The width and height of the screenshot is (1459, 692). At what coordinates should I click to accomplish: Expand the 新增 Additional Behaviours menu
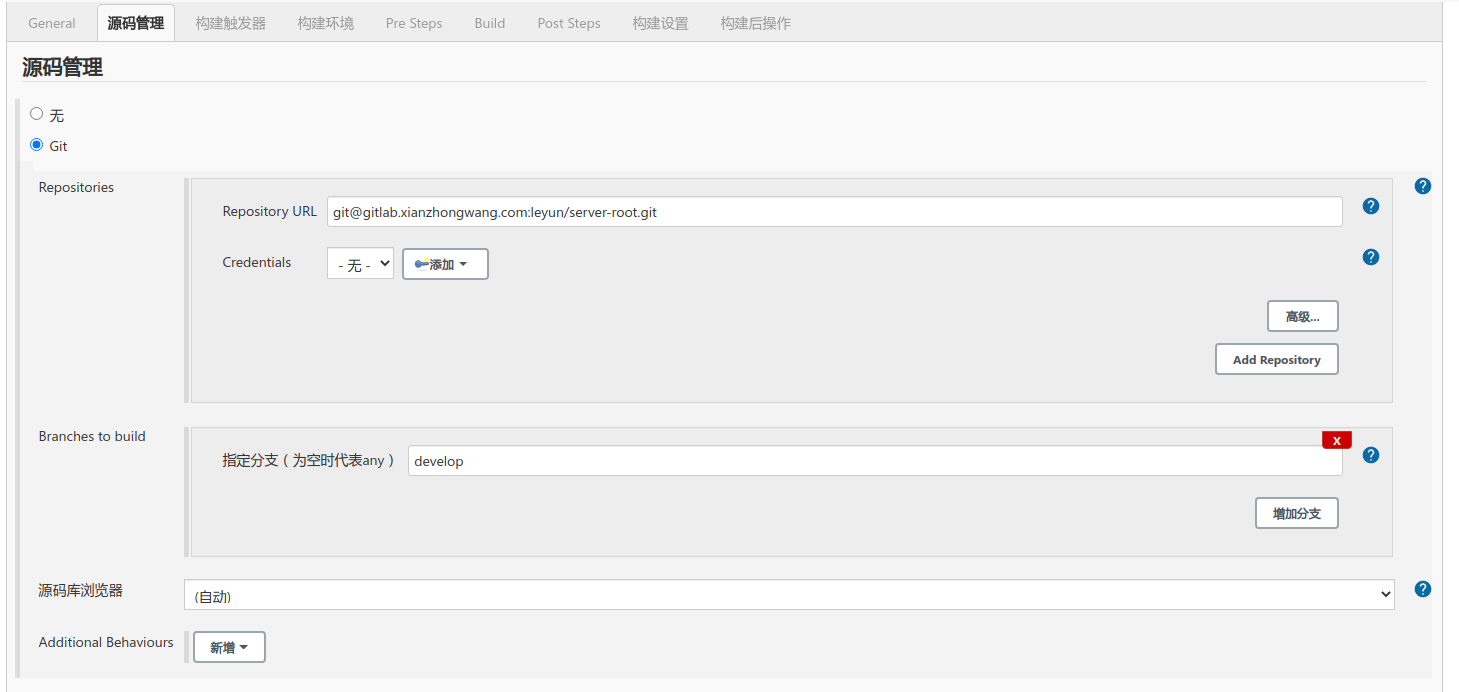click(229, 647)
